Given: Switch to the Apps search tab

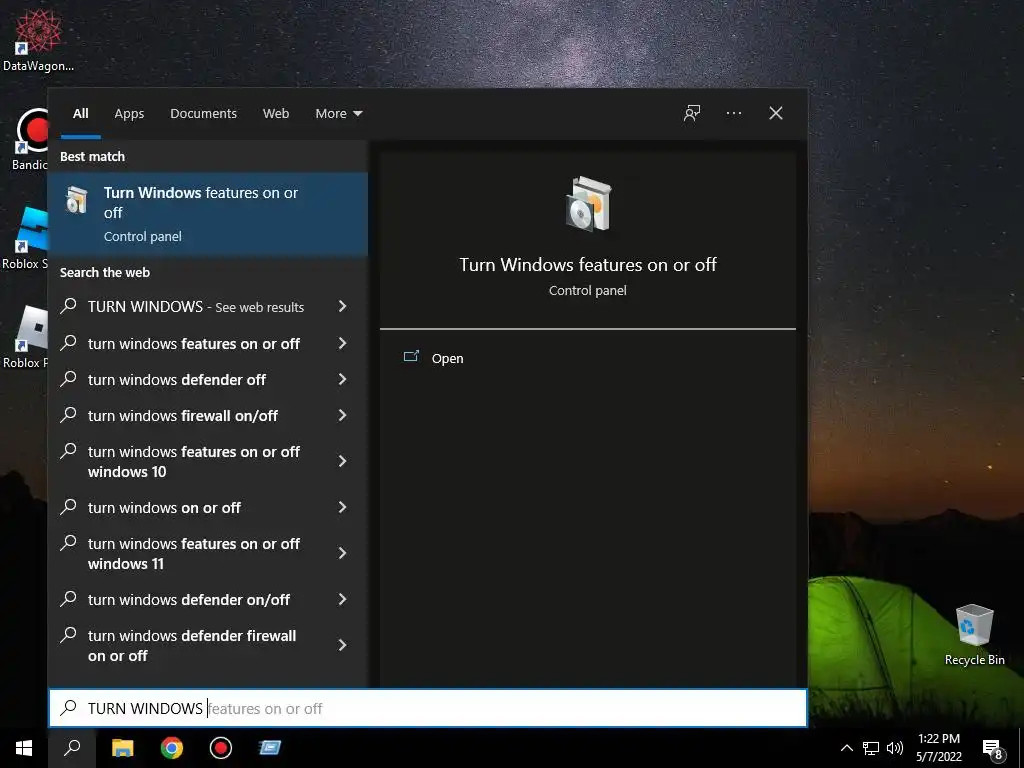Looking at the screenshot, I should tap(129, 114).
